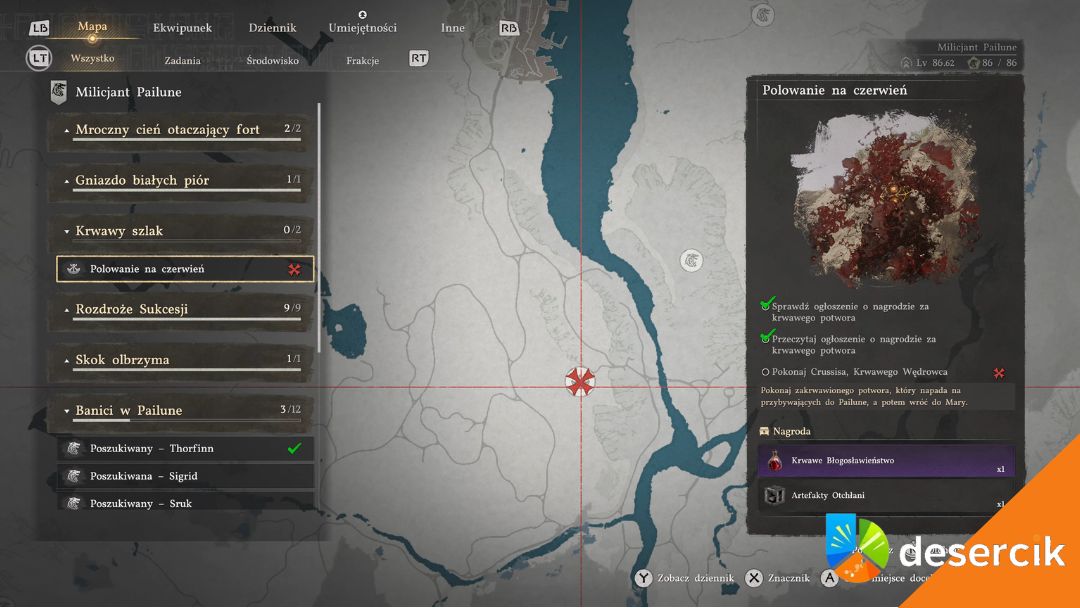Click the Y button Zobacz dziennik icon
1080x608 pixels.
pos(643,578)
